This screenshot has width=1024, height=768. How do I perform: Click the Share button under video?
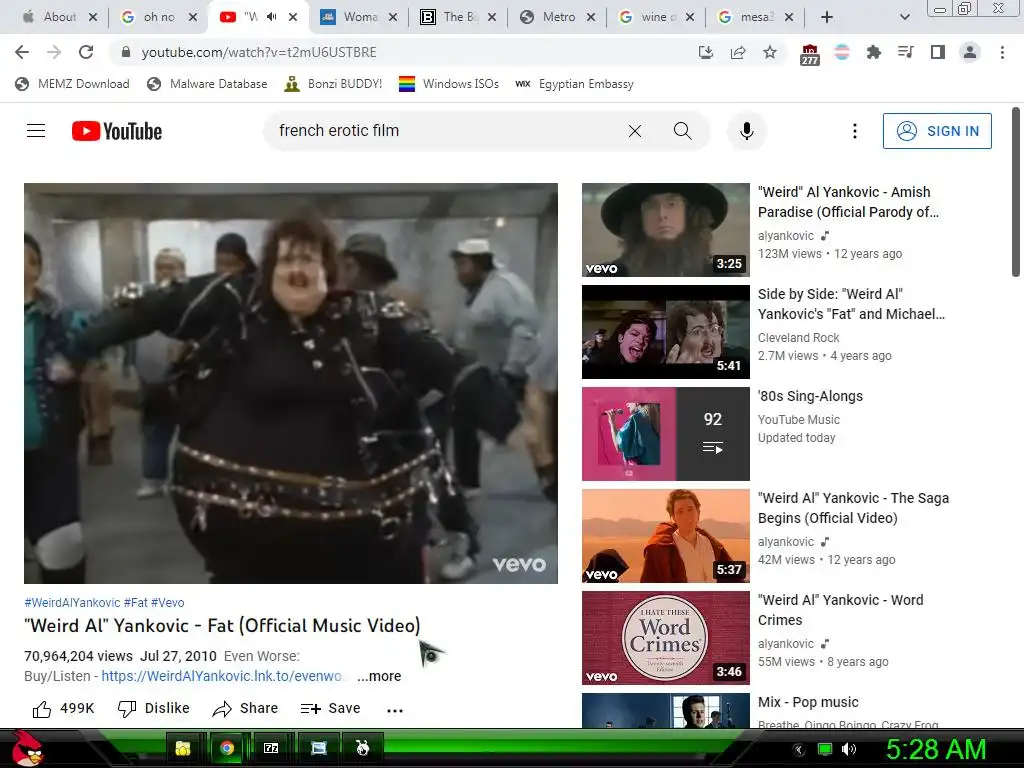click(246, 709)
